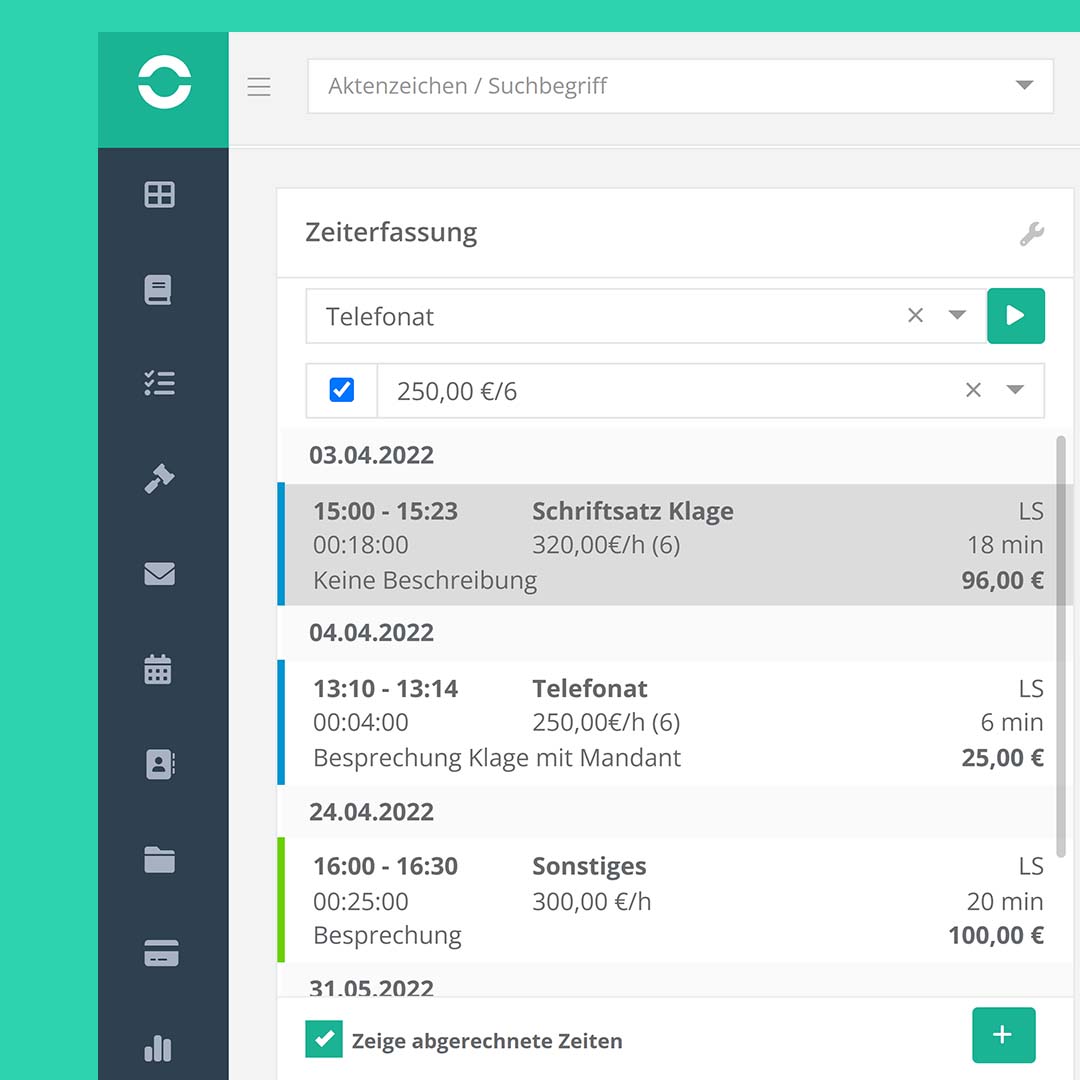Disable the Zeige abgerechnete Zeiten checkbox
This screenshot has height=1080, width=1080.
(x=323, y=1040)
